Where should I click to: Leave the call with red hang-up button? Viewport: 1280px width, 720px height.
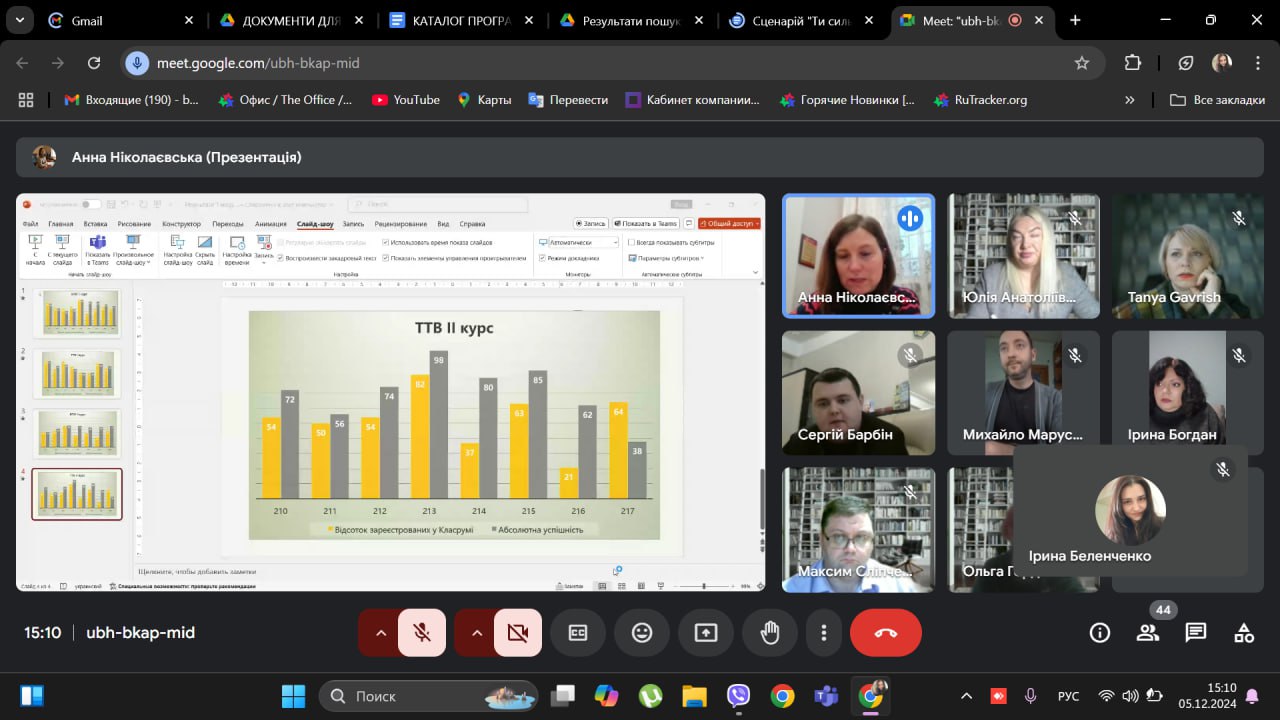(886, 632)
